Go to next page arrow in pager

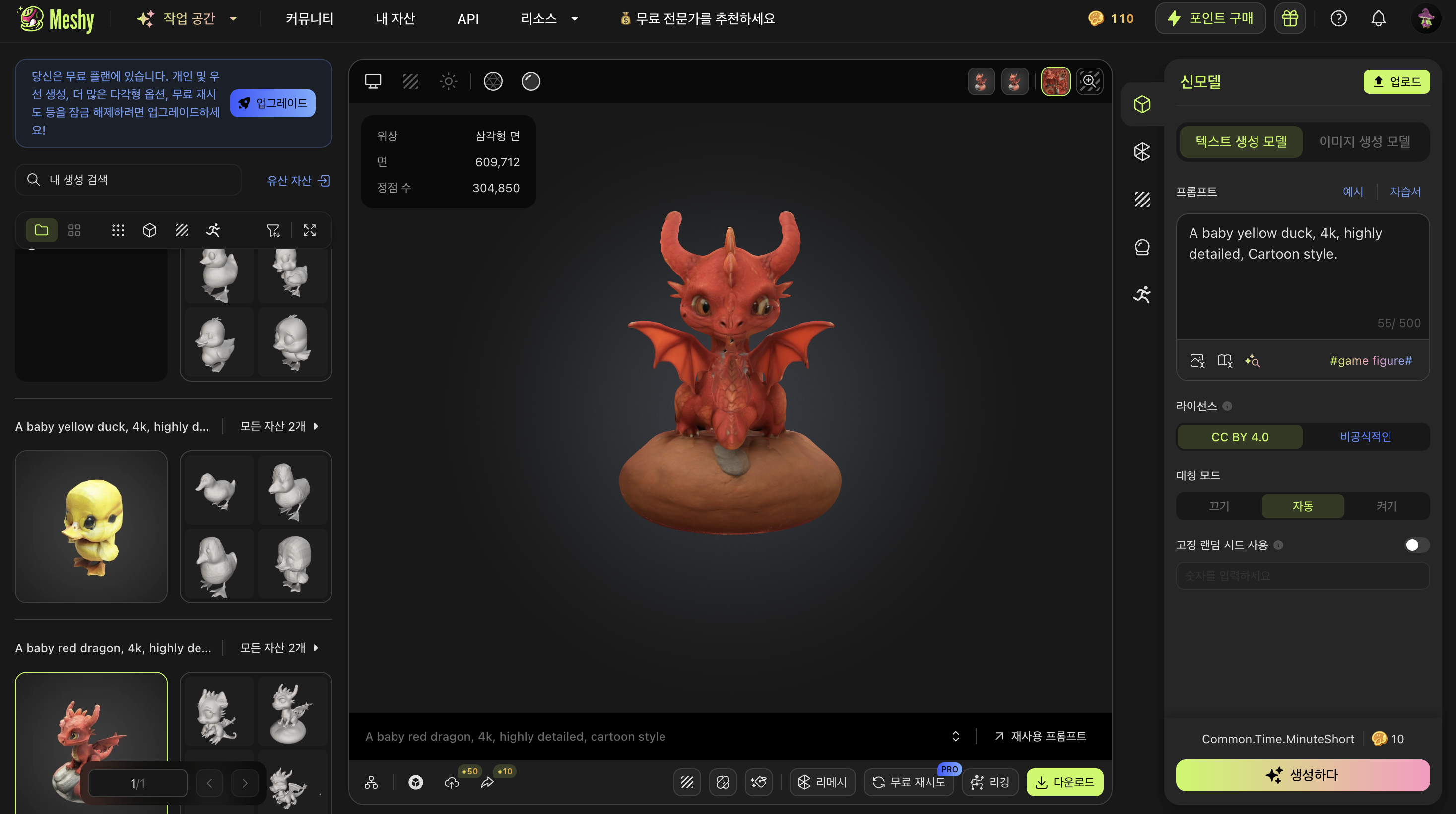pyautogui.click(x=245, y=783)
